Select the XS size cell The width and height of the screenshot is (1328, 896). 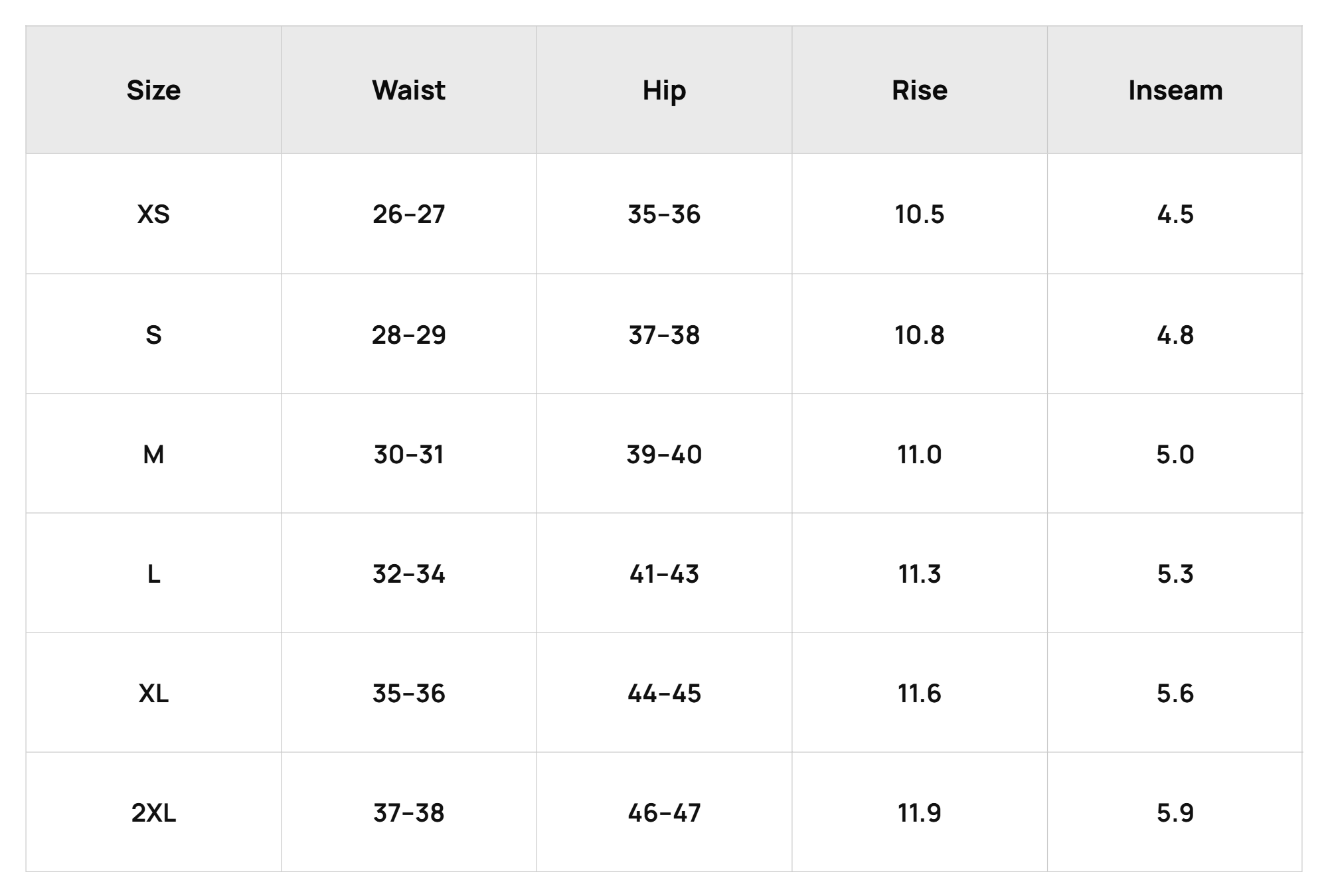coord(153,214)
